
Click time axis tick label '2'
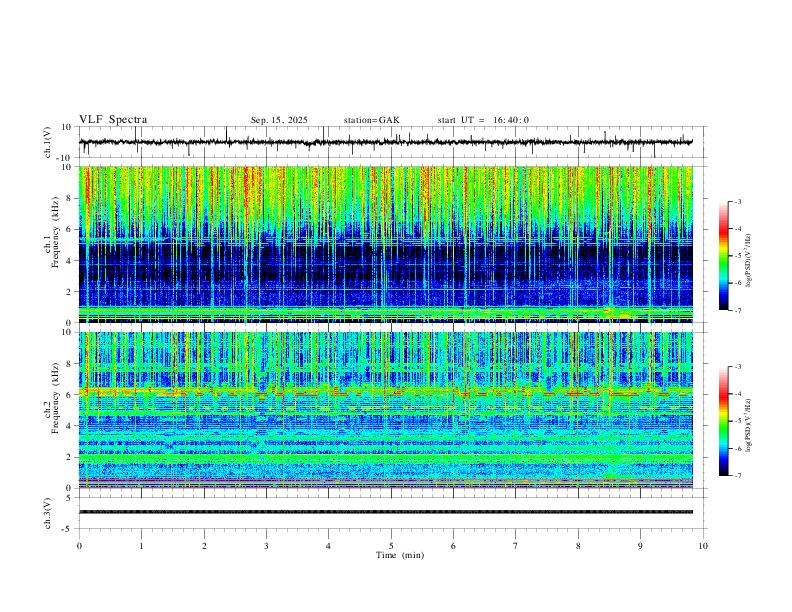point(204,546)
